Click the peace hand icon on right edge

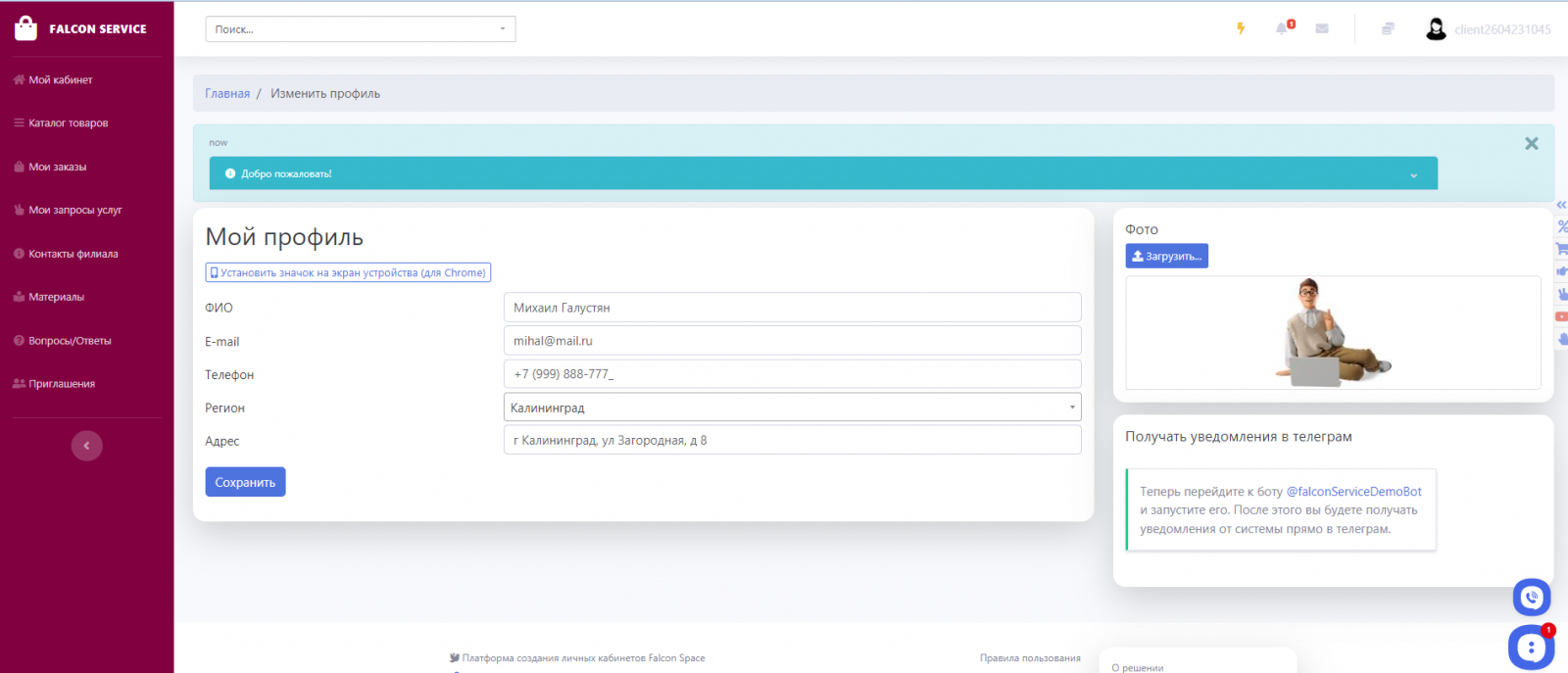tap(1562, 294)
